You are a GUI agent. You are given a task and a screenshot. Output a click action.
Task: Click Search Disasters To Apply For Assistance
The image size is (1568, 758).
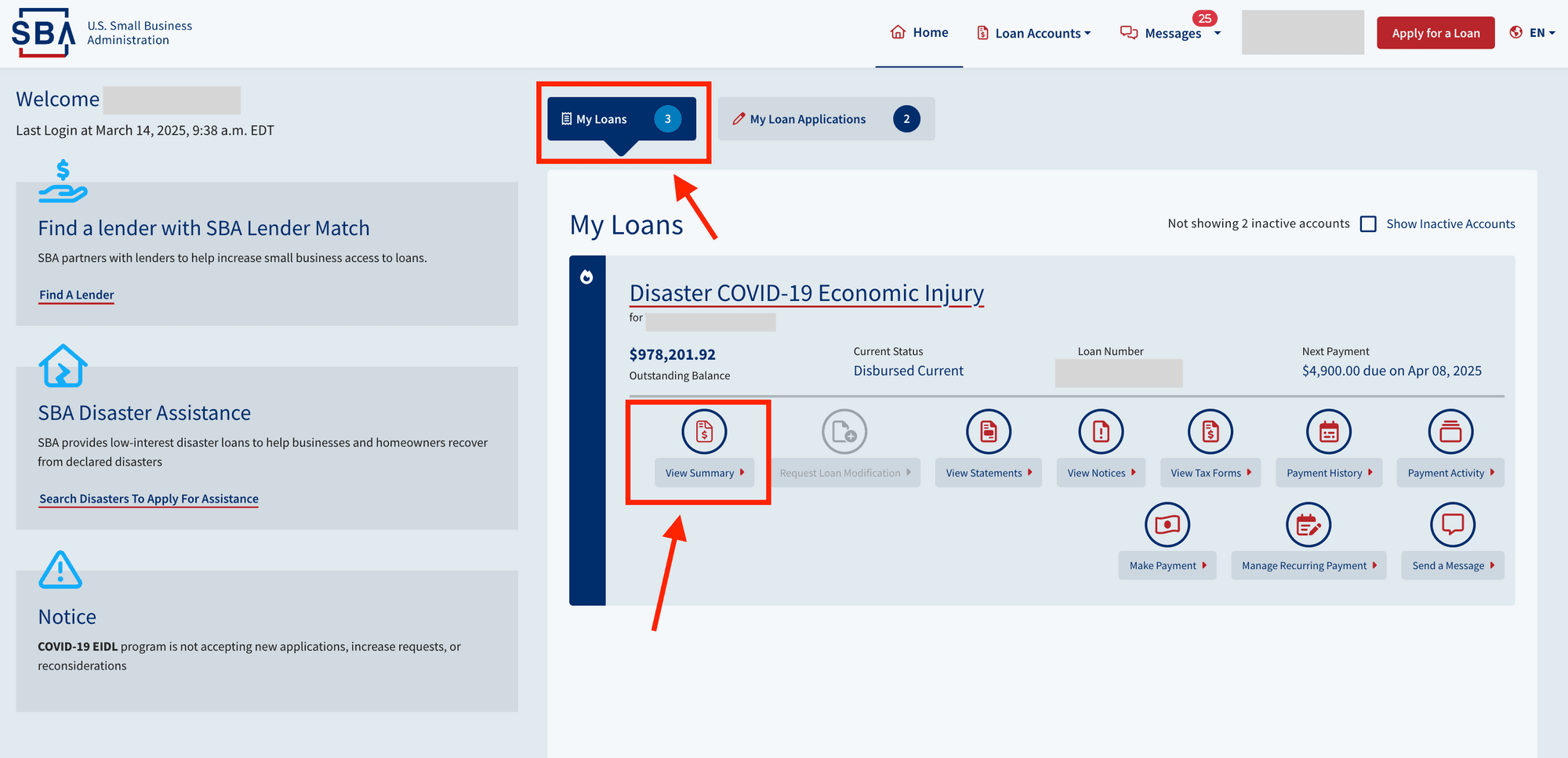[149, 499]
